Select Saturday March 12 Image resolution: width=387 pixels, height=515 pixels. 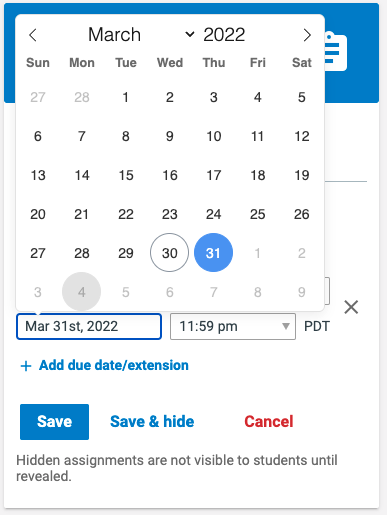click(x=302, y=136)
